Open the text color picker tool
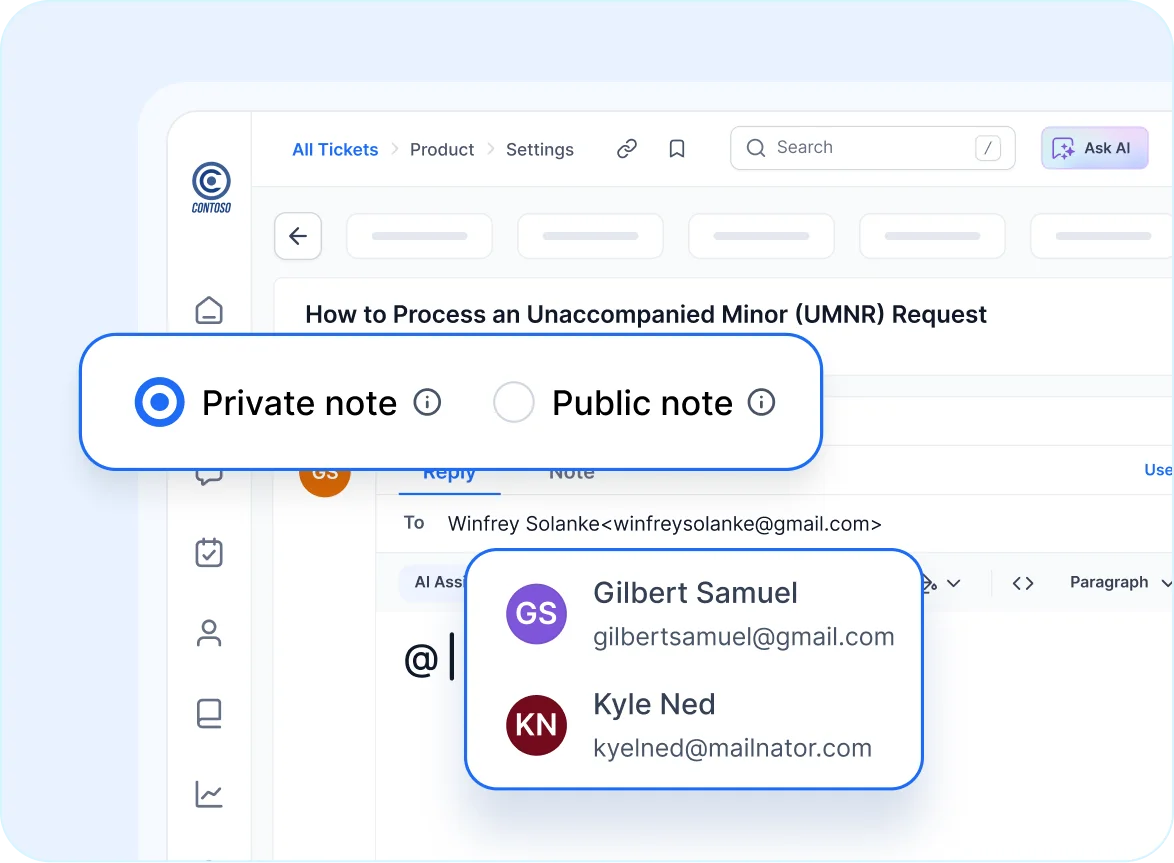This screenshot has width=1174, height=863. click(x=928, y=583)
